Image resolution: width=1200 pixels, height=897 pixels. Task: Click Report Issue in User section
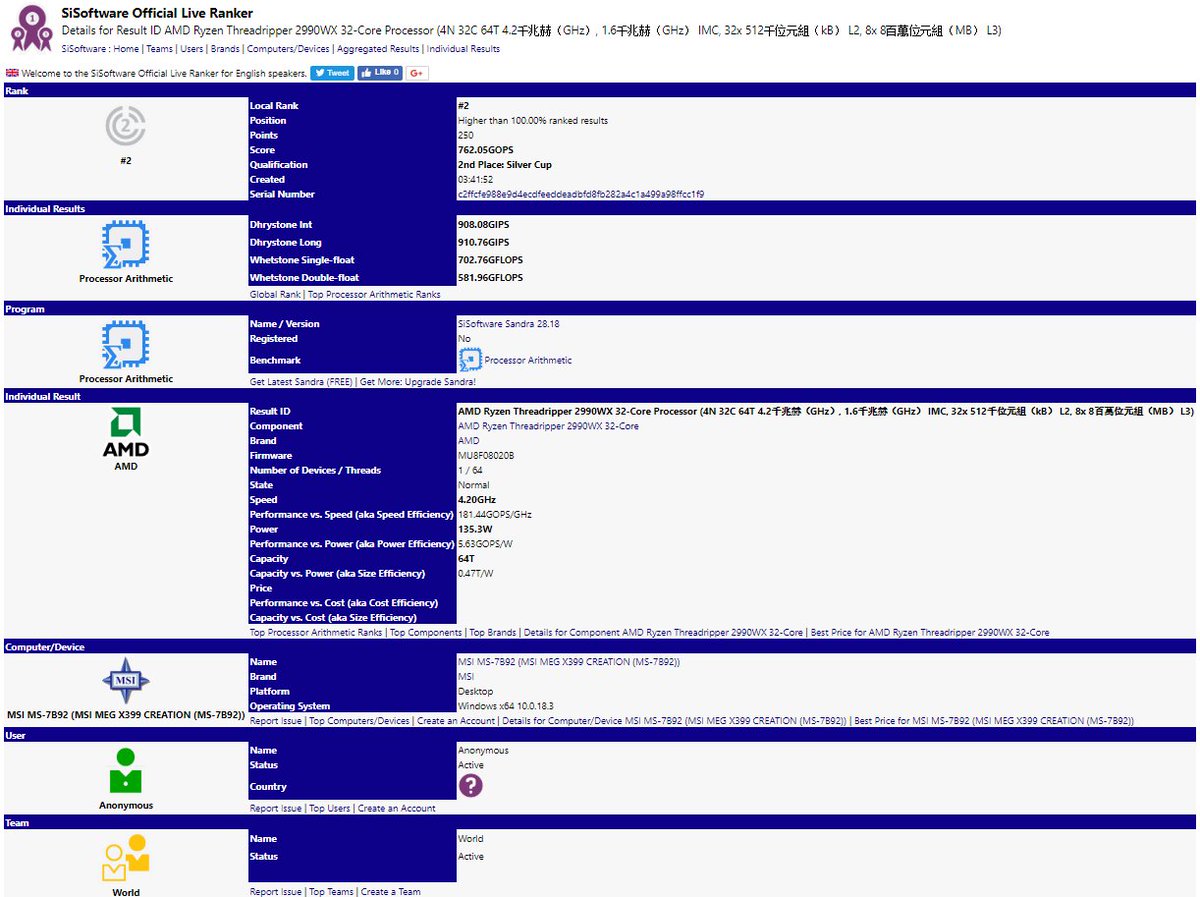pos(275,809)
